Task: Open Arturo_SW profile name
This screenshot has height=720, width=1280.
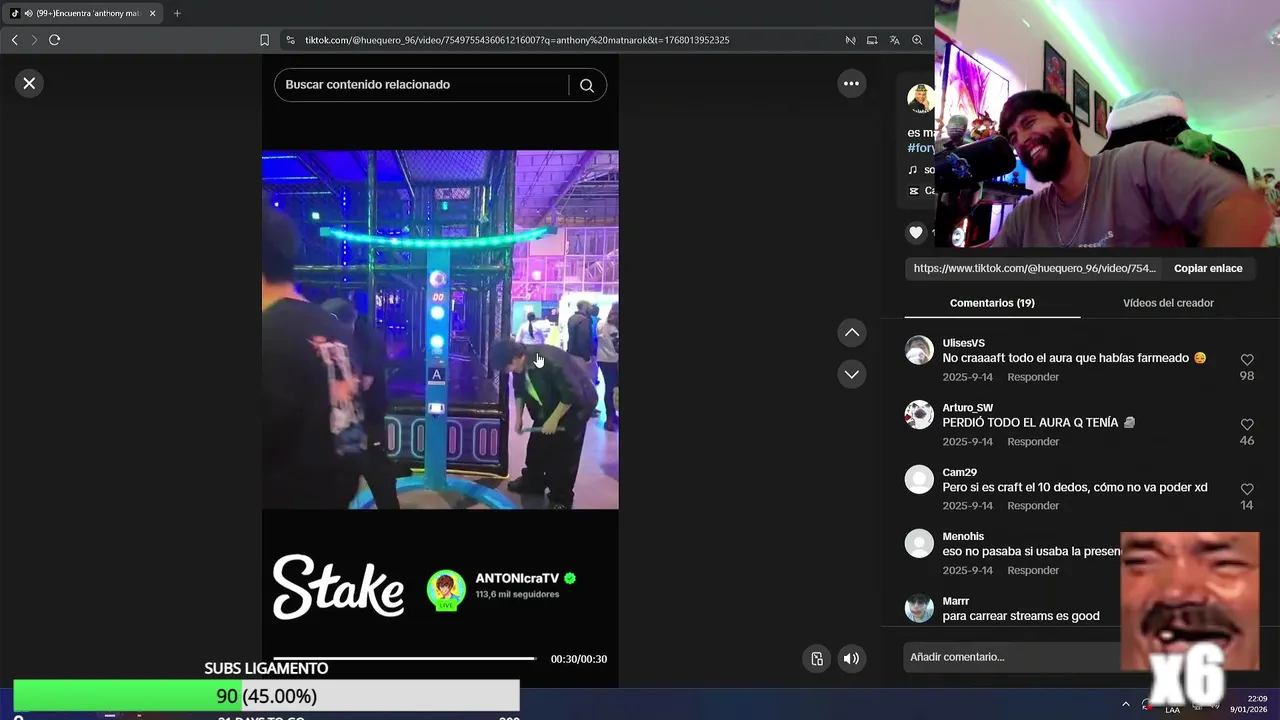Action: click(x=967, y=408)
